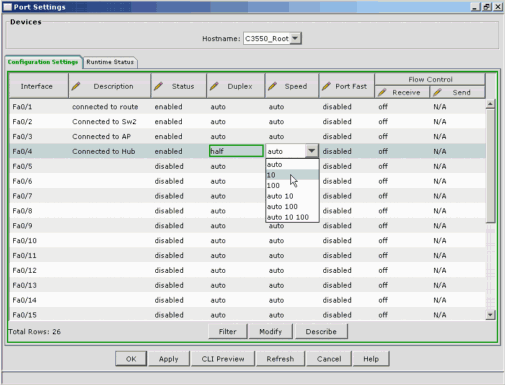Open the CLI Preview
This screenshot has width=505, height=385.
(x=223, y=359)
